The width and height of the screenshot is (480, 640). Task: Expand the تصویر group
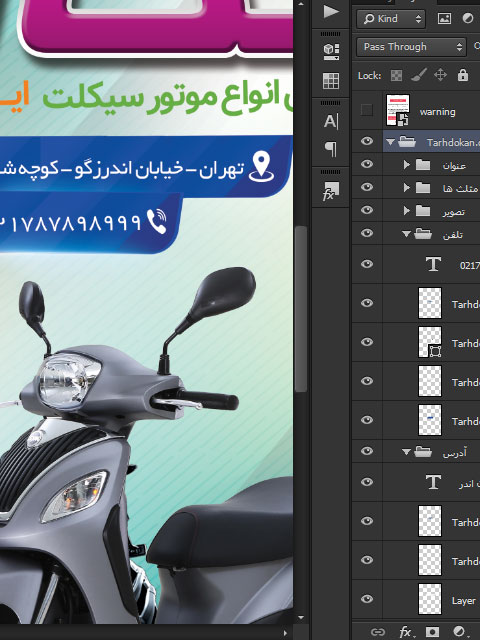(x=407, y=211)
